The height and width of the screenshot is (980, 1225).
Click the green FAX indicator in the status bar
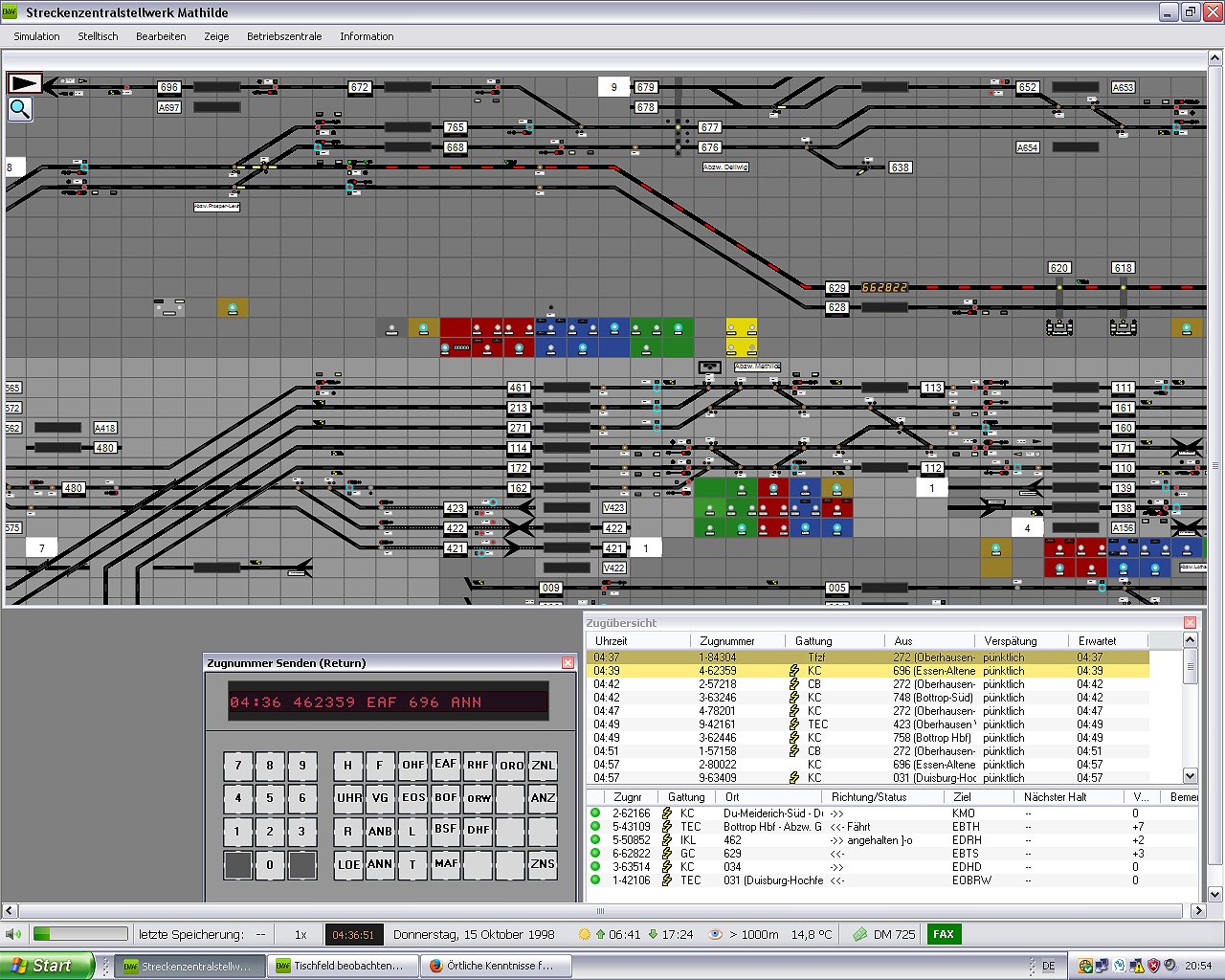(x=944, y=934)
